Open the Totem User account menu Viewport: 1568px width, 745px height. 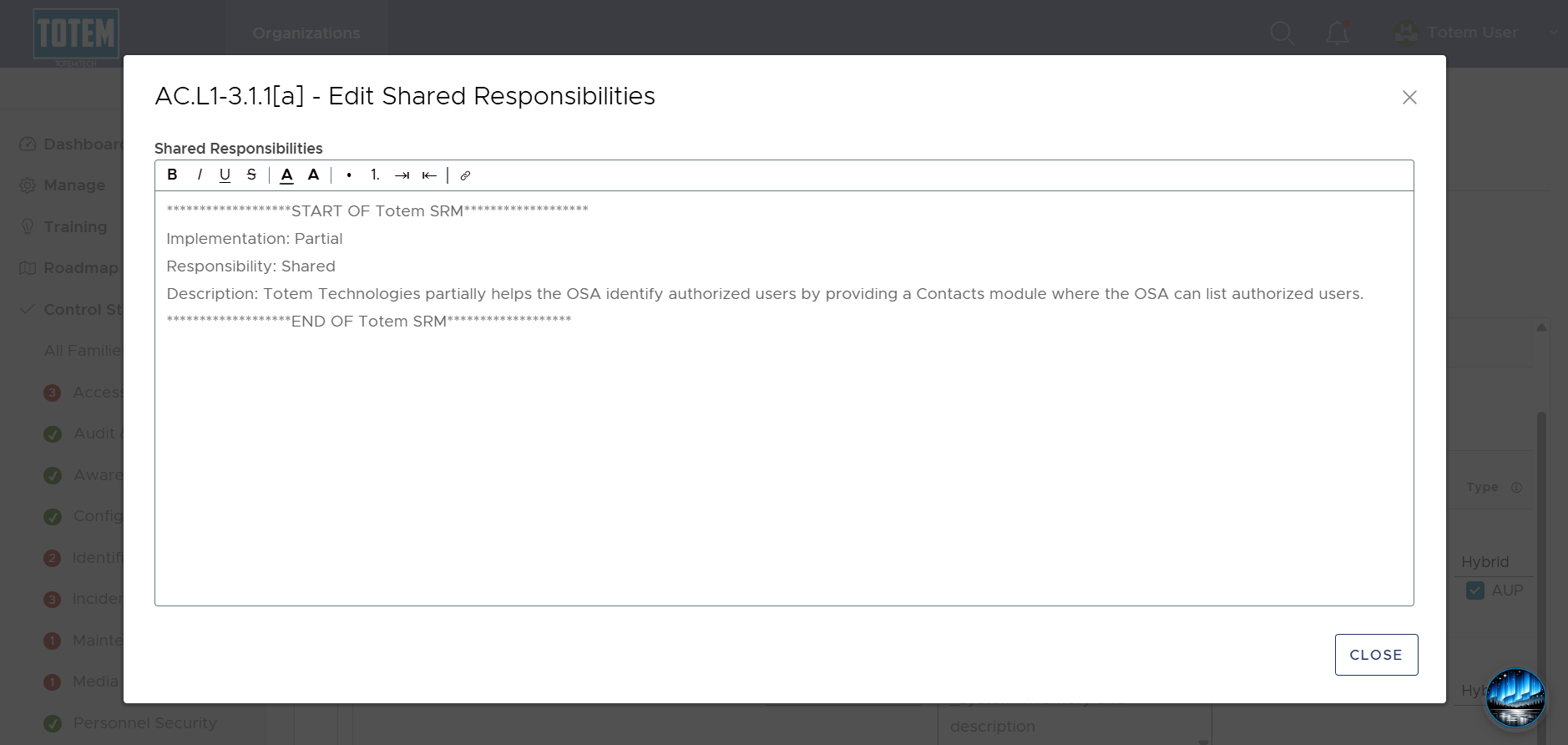1473,33
